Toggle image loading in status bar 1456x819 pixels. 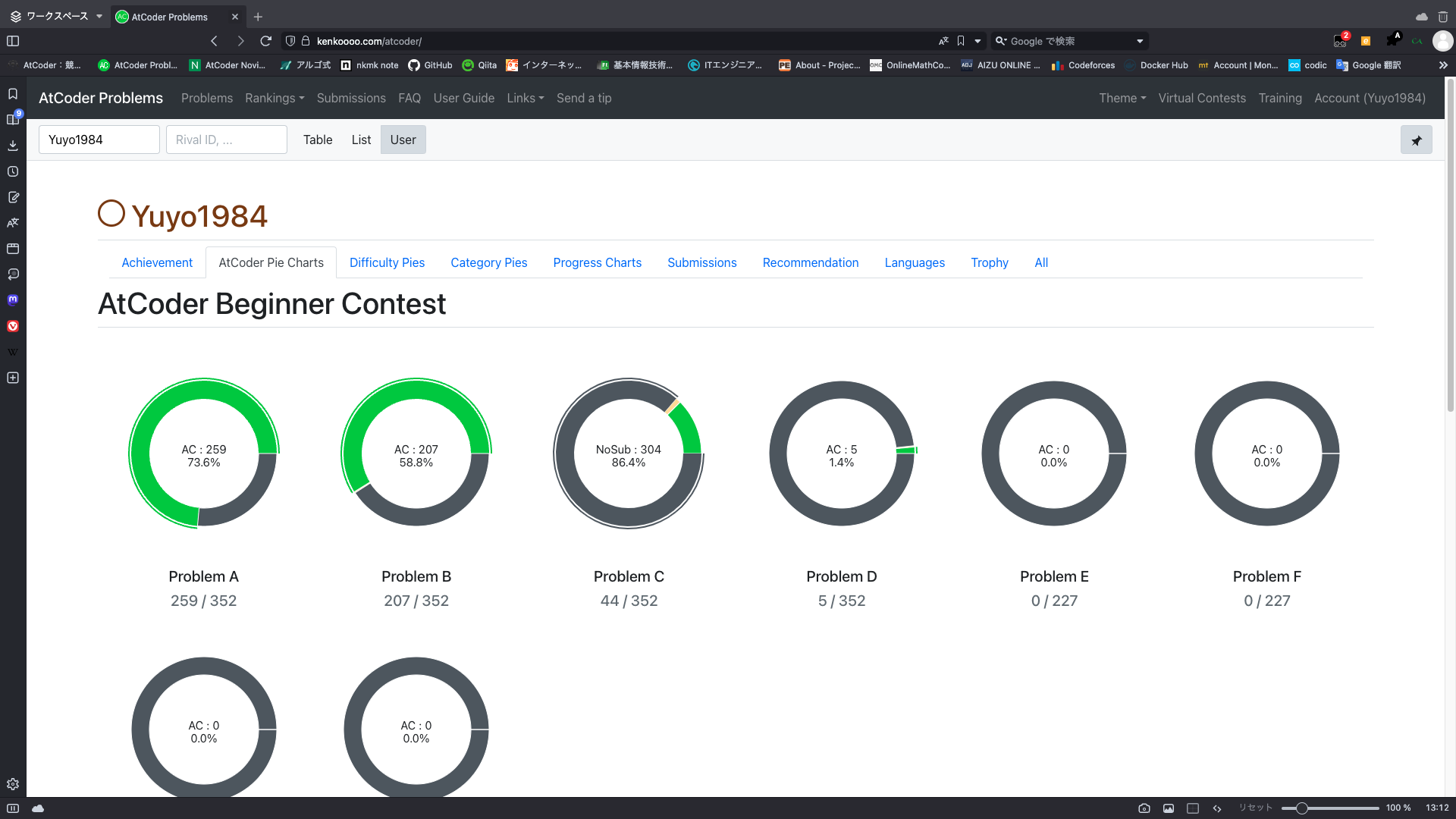(x=1169, y=808)
